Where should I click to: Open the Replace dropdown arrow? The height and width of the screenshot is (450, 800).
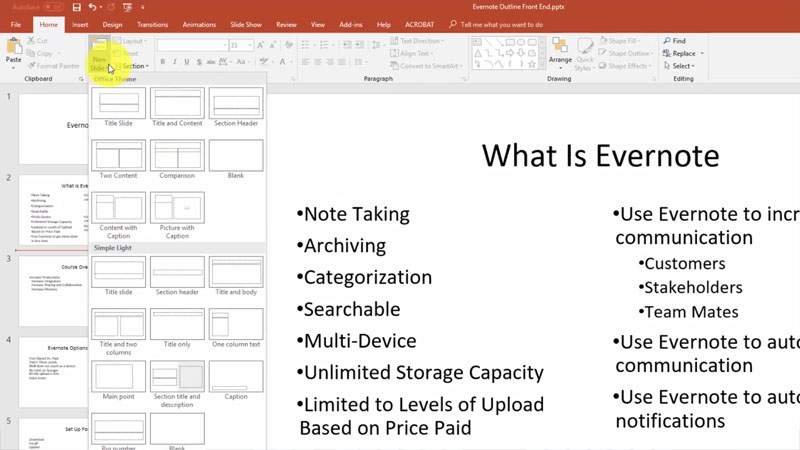coord(702,54)
